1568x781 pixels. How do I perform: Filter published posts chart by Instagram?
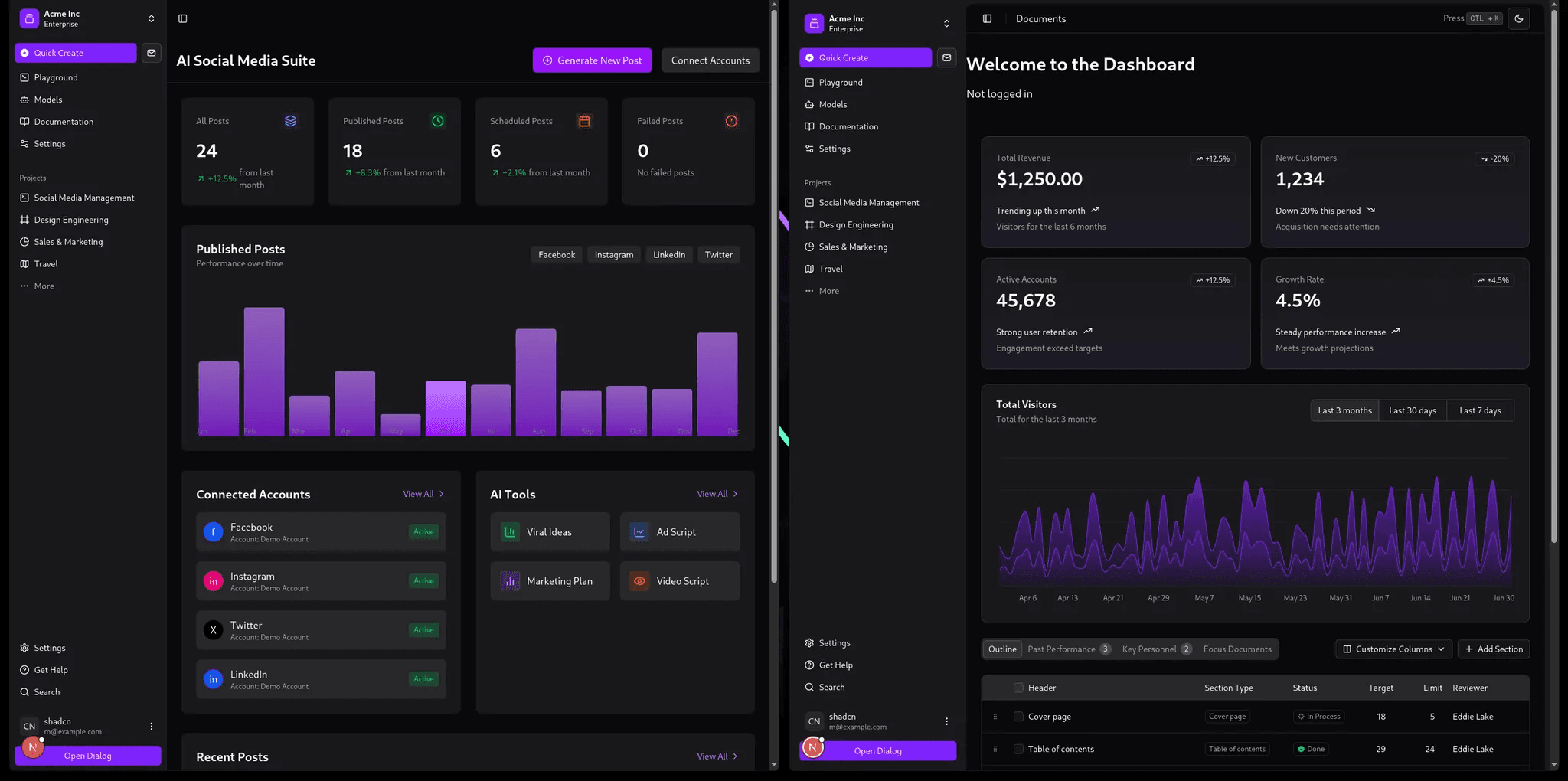click(x=614, y=255)
